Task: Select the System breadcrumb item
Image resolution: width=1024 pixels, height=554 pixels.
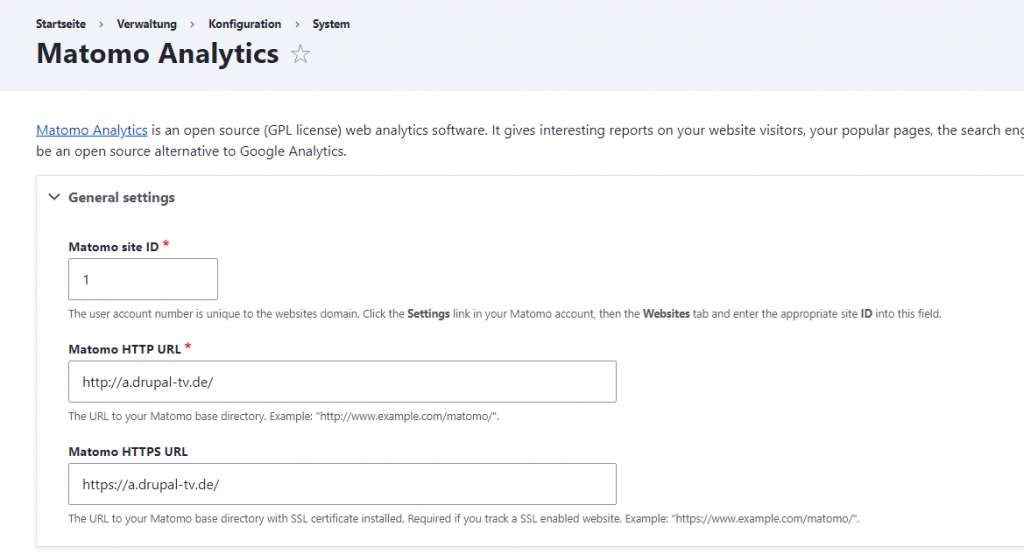Action: (331, 24)
